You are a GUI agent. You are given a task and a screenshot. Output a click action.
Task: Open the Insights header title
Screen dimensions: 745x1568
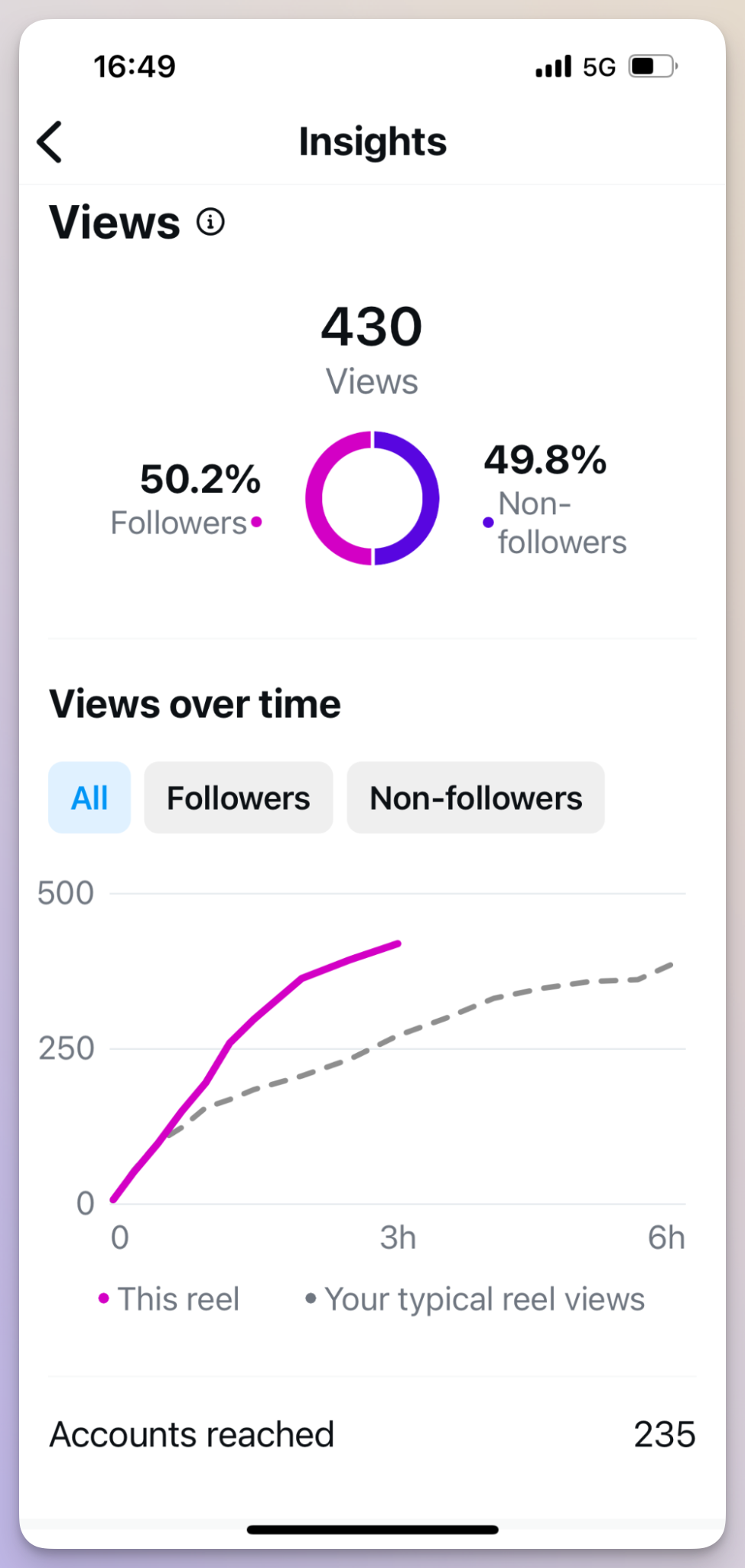372,142
